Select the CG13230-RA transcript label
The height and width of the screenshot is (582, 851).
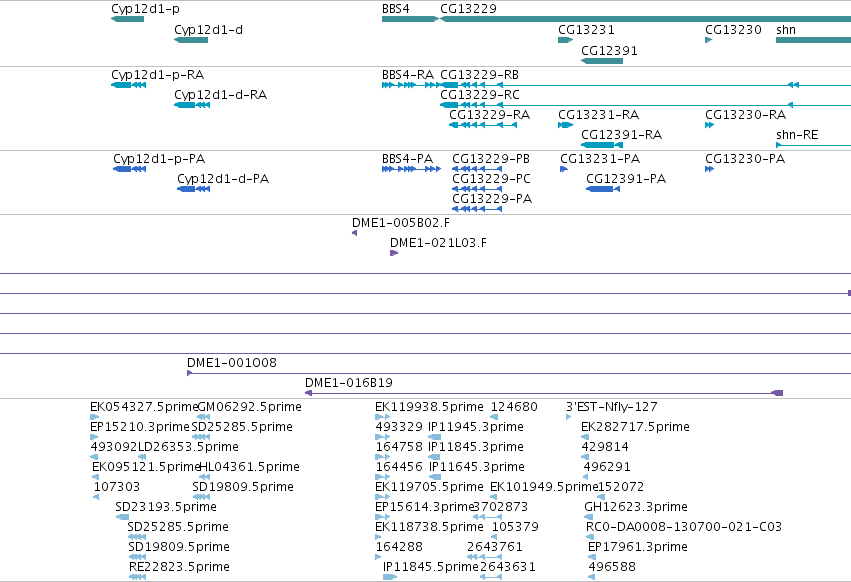pyautogui.click(x=746, y=115)
